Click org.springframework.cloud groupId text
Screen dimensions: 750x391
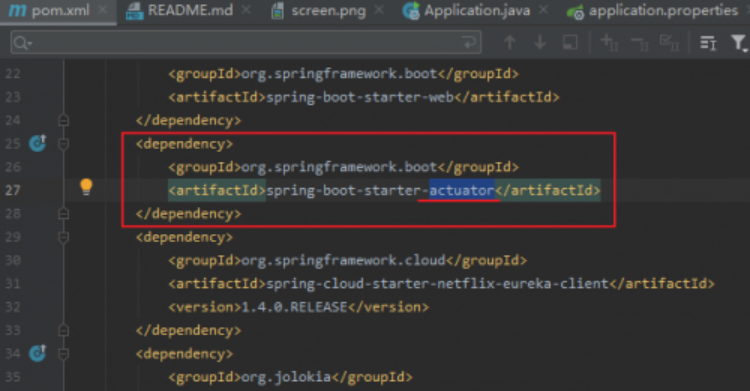pyautogui.click(x=343, y=260)
